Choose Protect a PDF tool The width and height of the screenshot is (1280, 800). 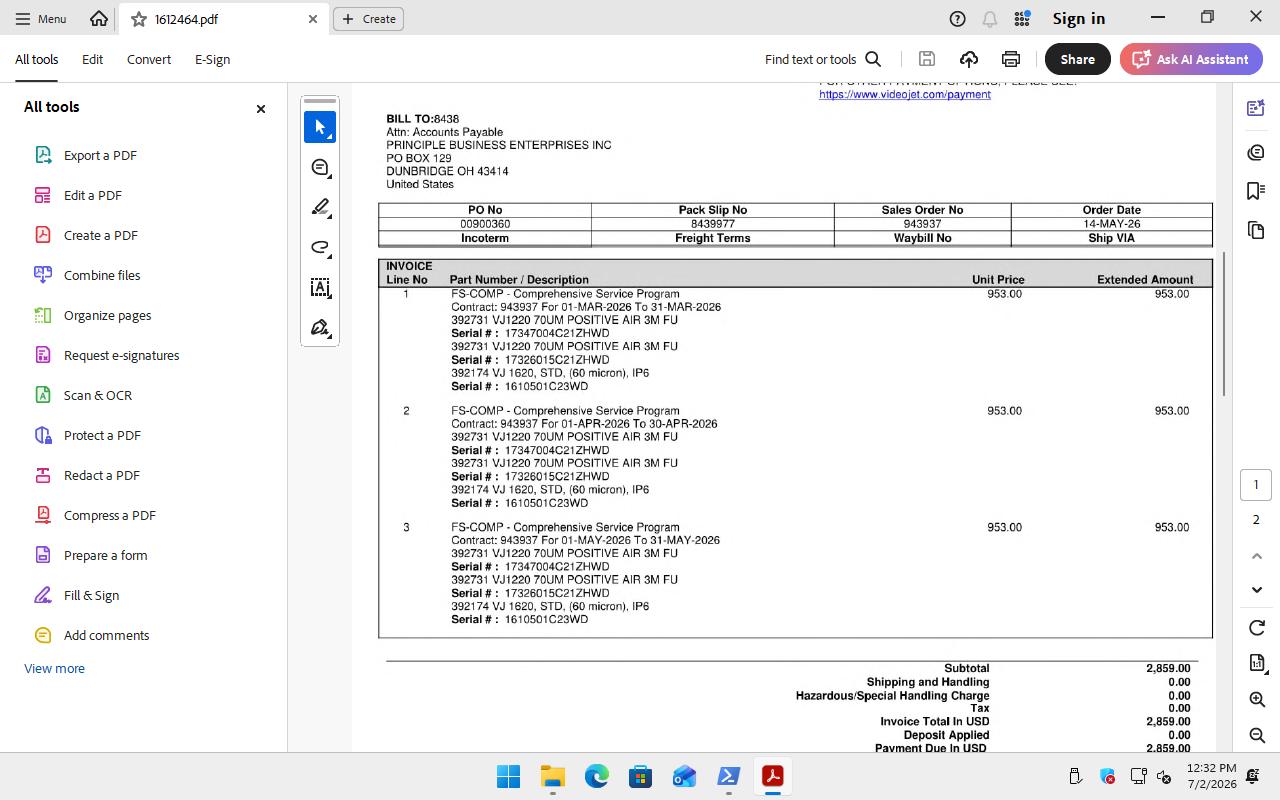102,435
